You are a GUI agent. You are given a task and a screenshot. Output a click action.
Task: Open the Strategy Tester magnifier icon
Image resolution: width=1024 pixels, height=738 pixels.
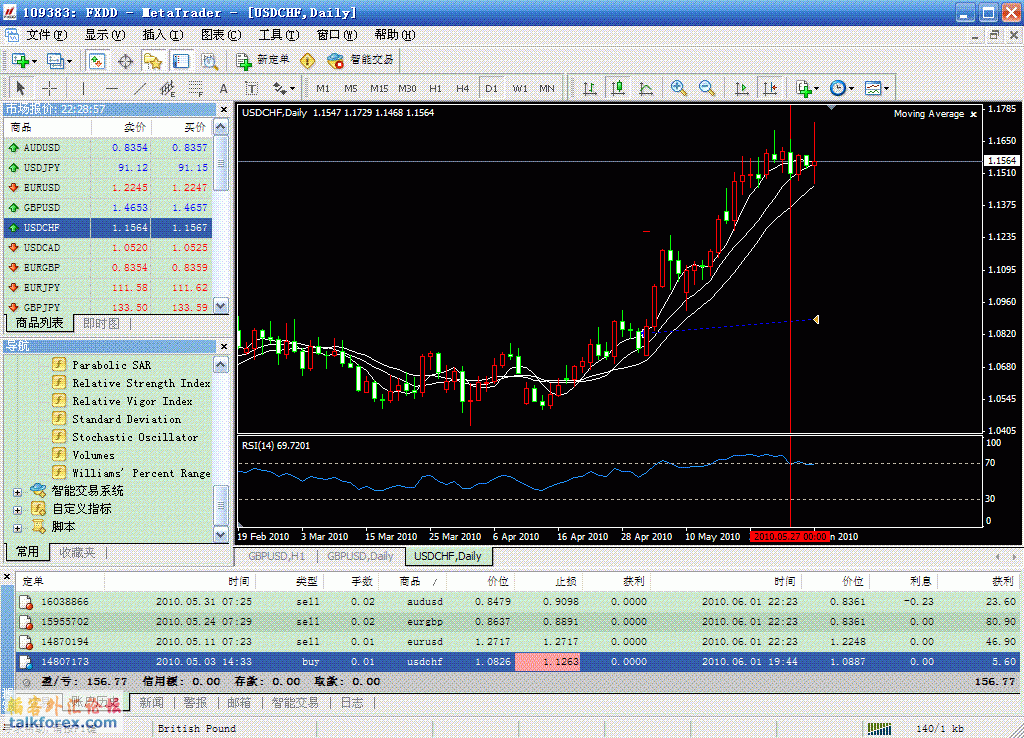[209, 61]
